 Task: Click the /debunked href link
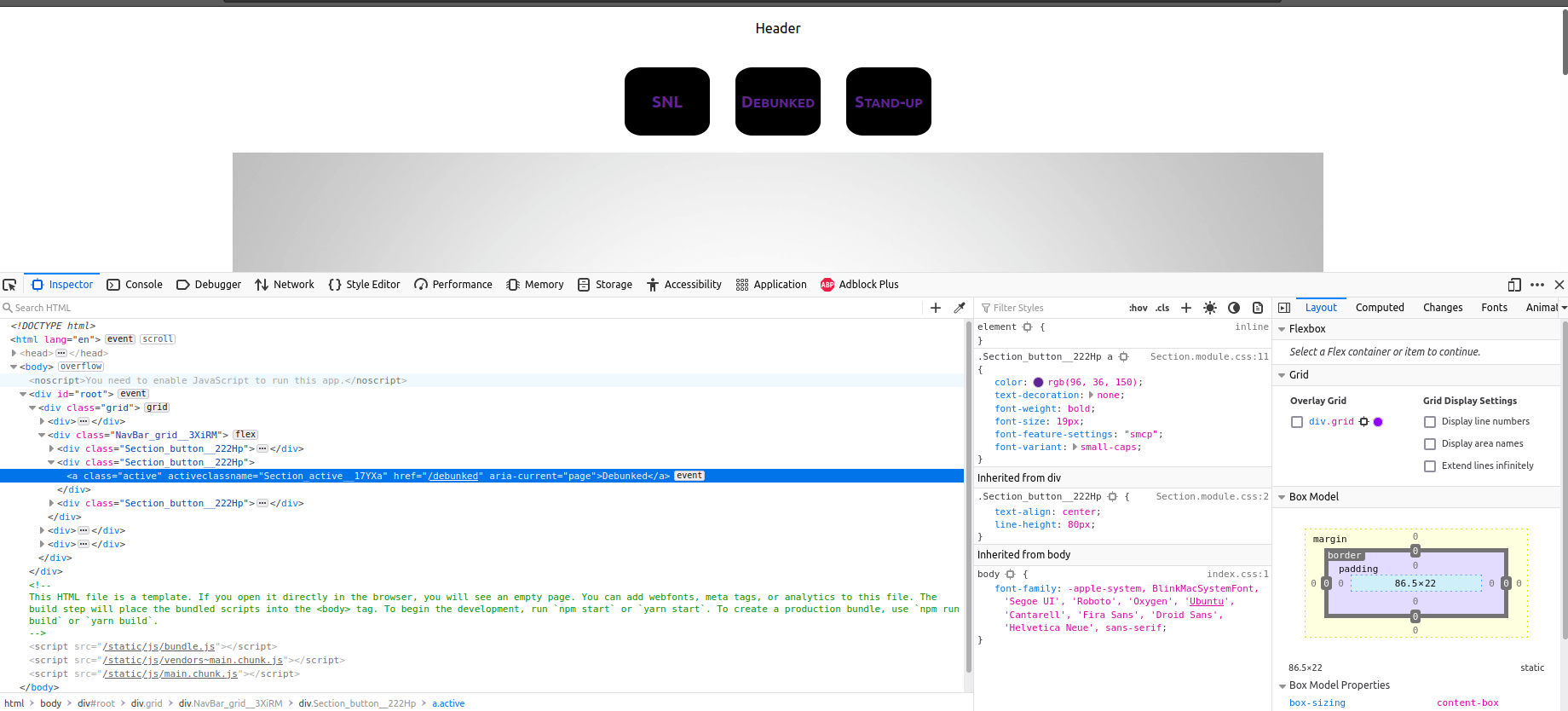pyautogui.click(x=453, y=477)
